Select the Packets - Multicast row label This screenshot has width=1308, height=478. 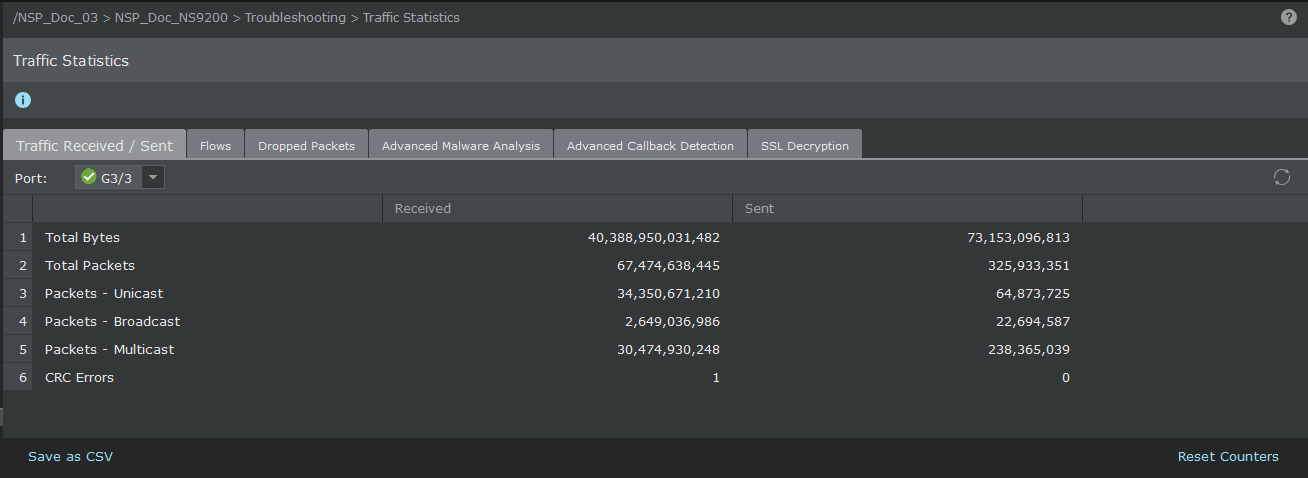[x=110, y=350]
